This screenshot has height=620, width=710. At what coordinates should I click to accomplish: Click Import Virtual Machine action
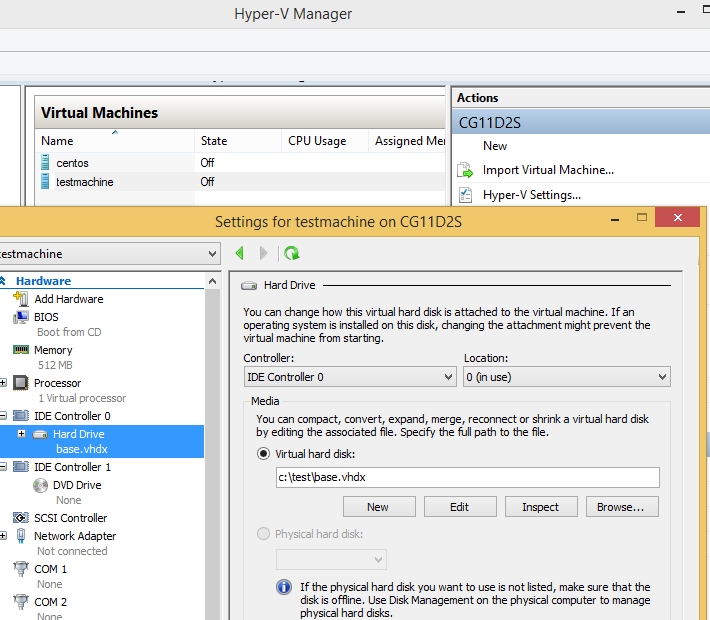tap(548, 170)
